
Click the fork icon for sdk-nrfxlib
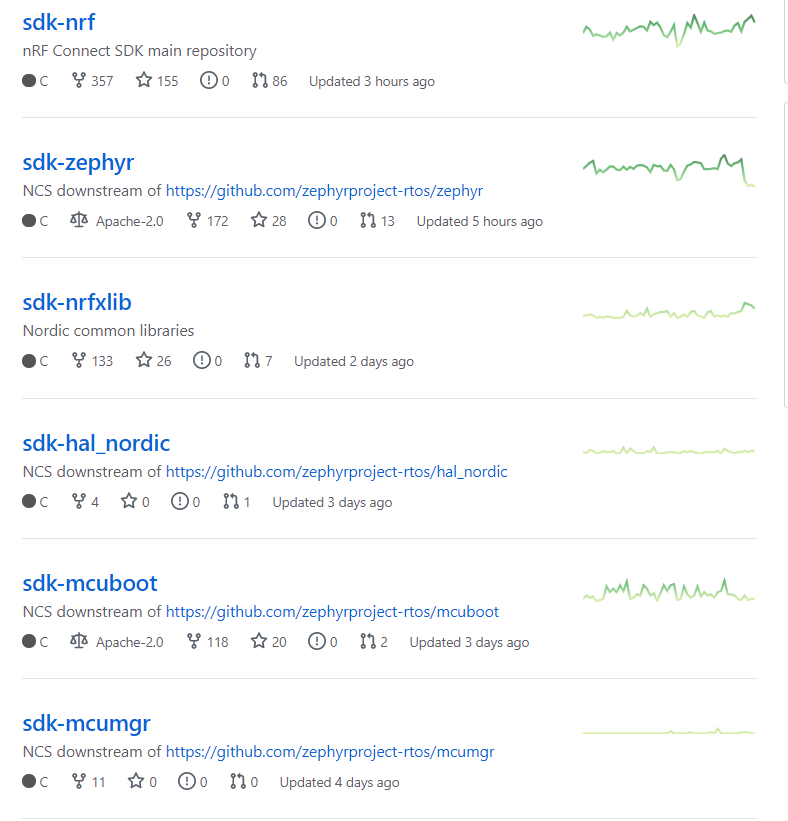pos(79,361)
